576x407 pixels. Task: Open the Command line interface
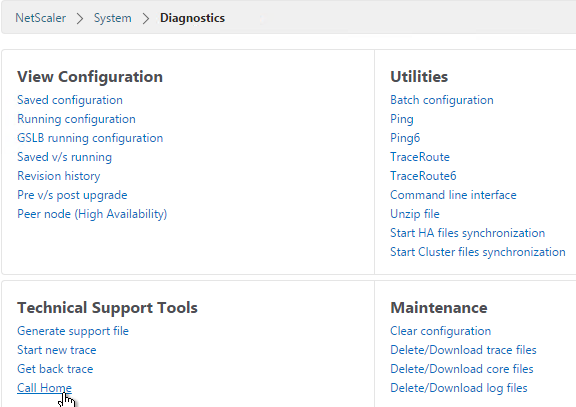point(453,195)
